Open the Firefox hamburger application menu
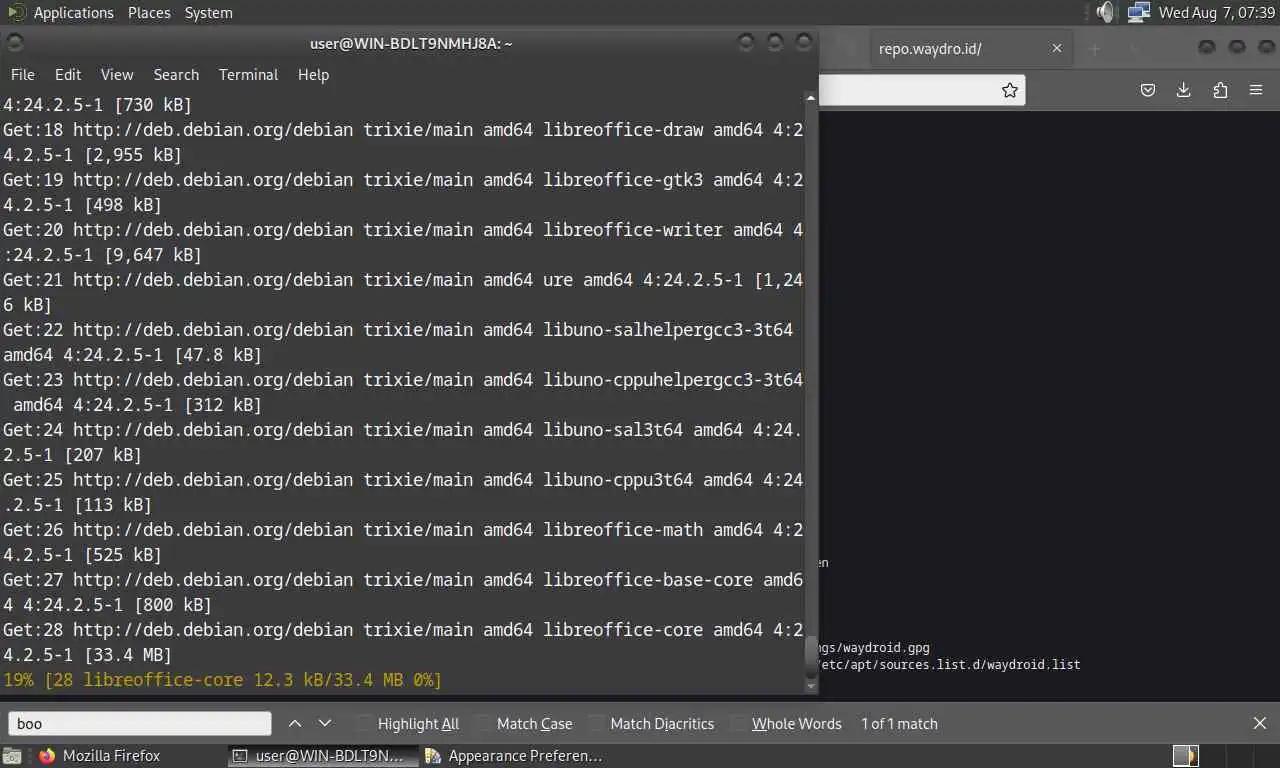Viewport: 1280px width, 768px height. [1256, 90]
